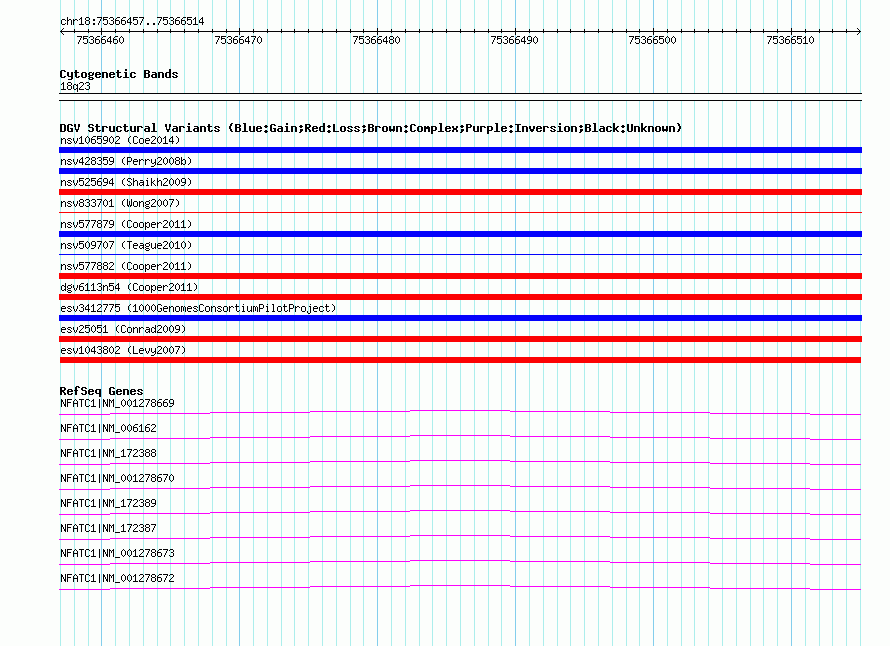Open transcript NFATC1|NM_006162
Screen dimensions: 890x646
pyautogui.click(x=108, y=429)
